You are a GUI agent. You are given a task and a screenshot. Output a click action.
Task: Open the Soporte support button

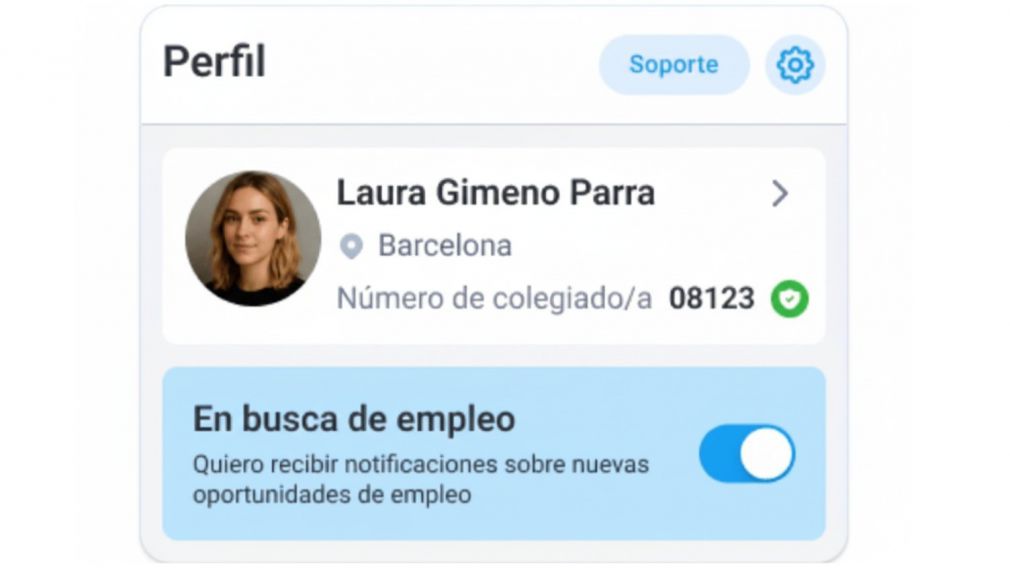(674, 64)
